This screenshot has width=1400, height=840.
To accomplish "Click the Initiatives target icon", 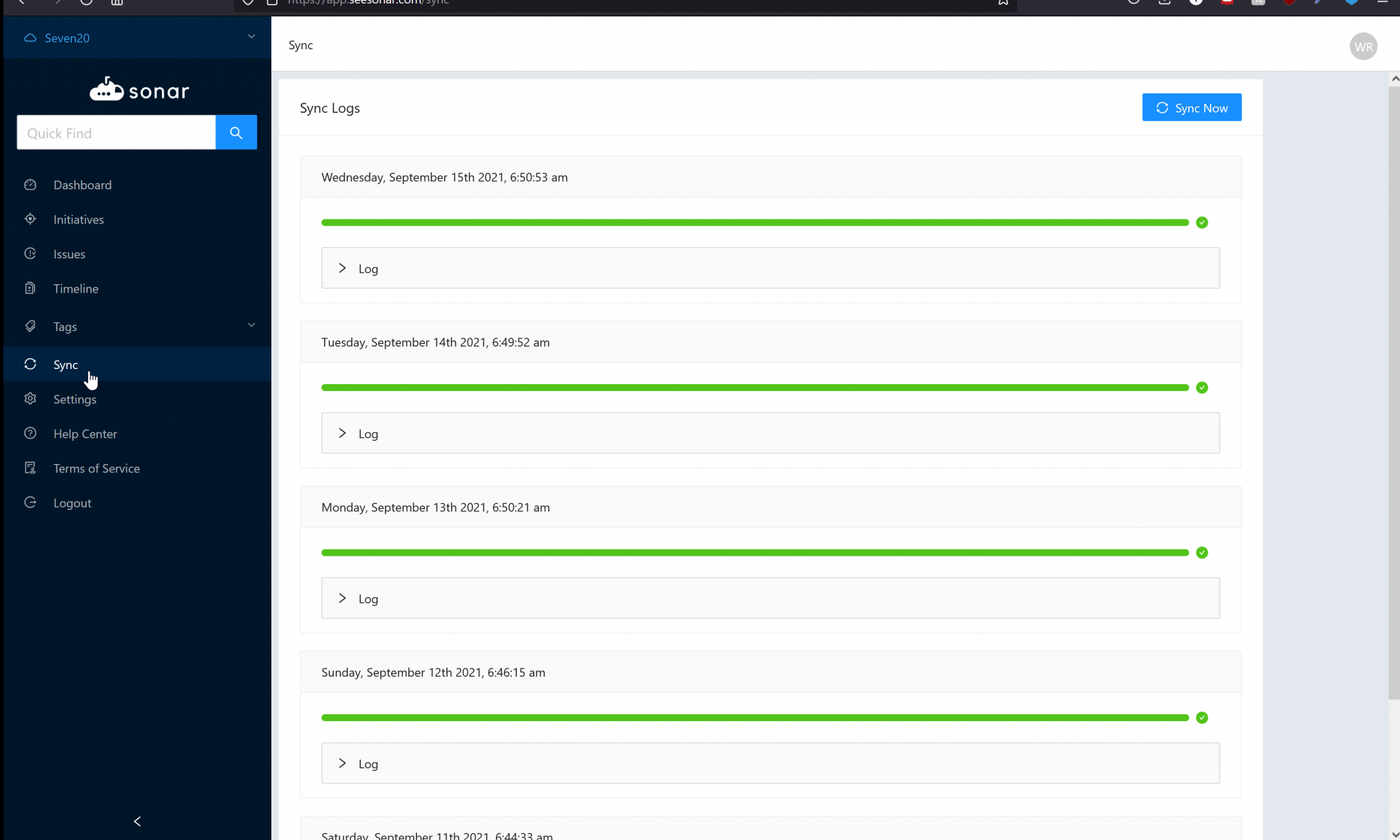I will (30, 219).
